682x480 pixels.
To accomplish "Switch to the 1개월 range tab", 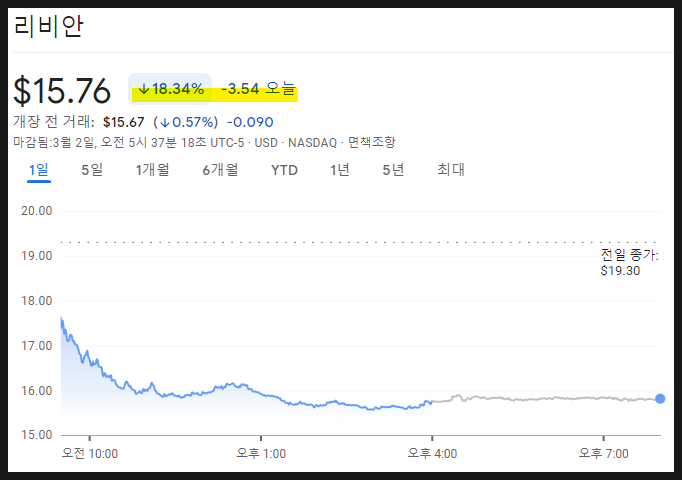I will coord(153,170).
